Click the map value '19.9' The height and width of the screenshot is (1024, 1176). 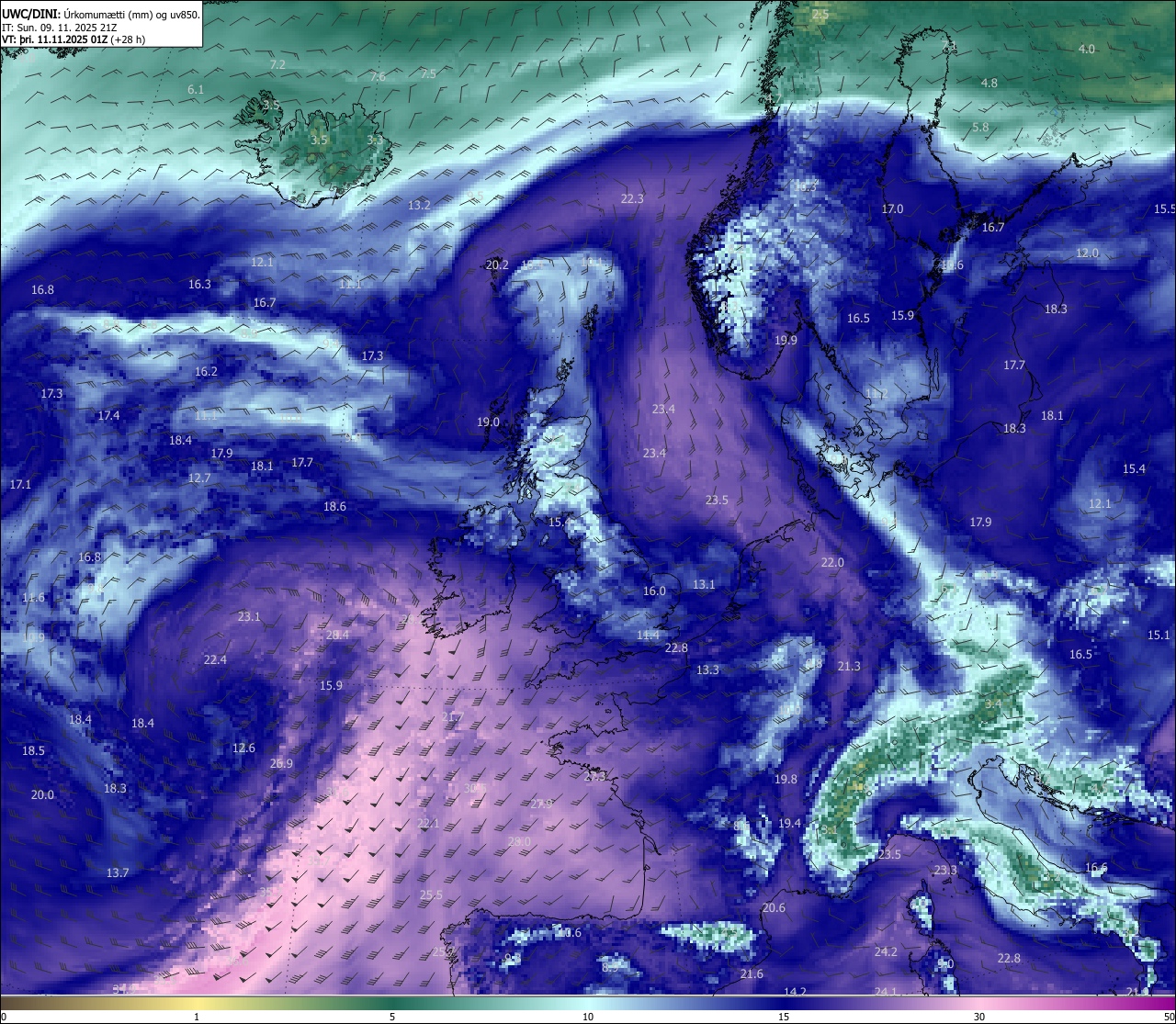[x=786, y=341]
